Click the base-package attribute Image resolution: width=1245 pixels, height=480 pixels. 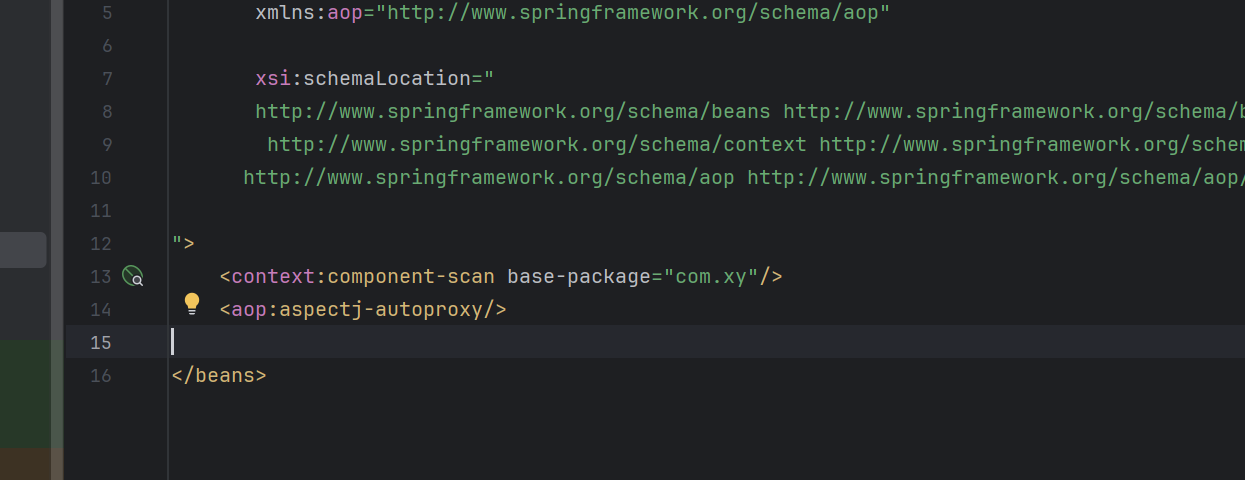pyautogui.click(x=578, y=277)
